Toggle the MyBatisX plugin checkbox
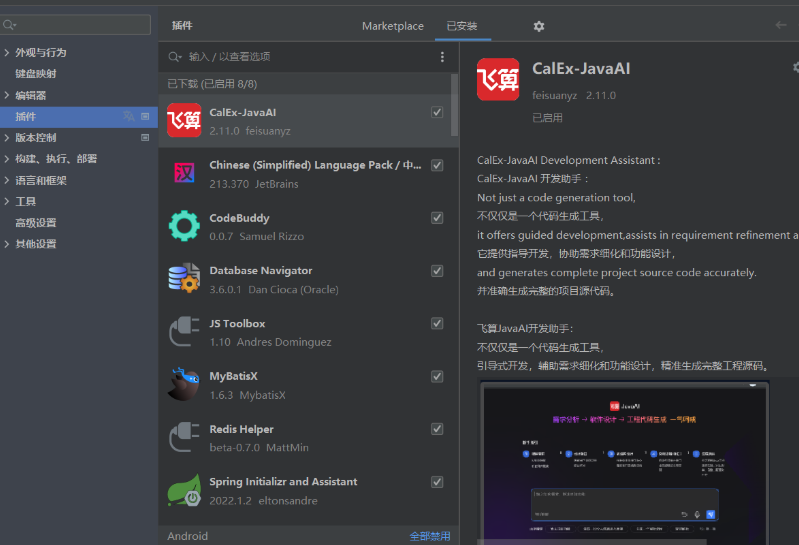Viewport: 799px width, 545px height. [x=437, y=376]
